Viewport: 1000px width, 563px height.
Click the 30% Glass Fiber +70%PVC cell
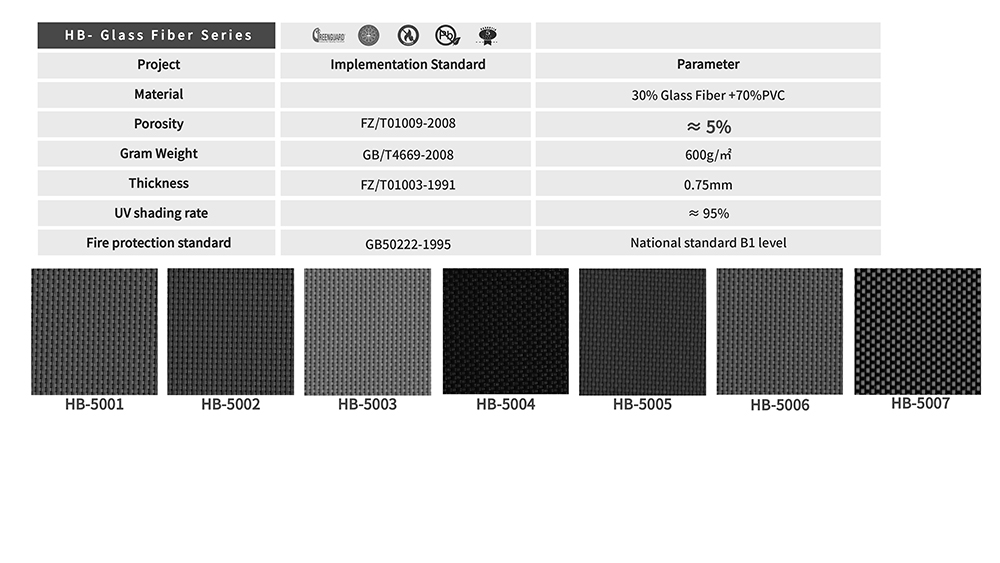[x=708, y=95]
